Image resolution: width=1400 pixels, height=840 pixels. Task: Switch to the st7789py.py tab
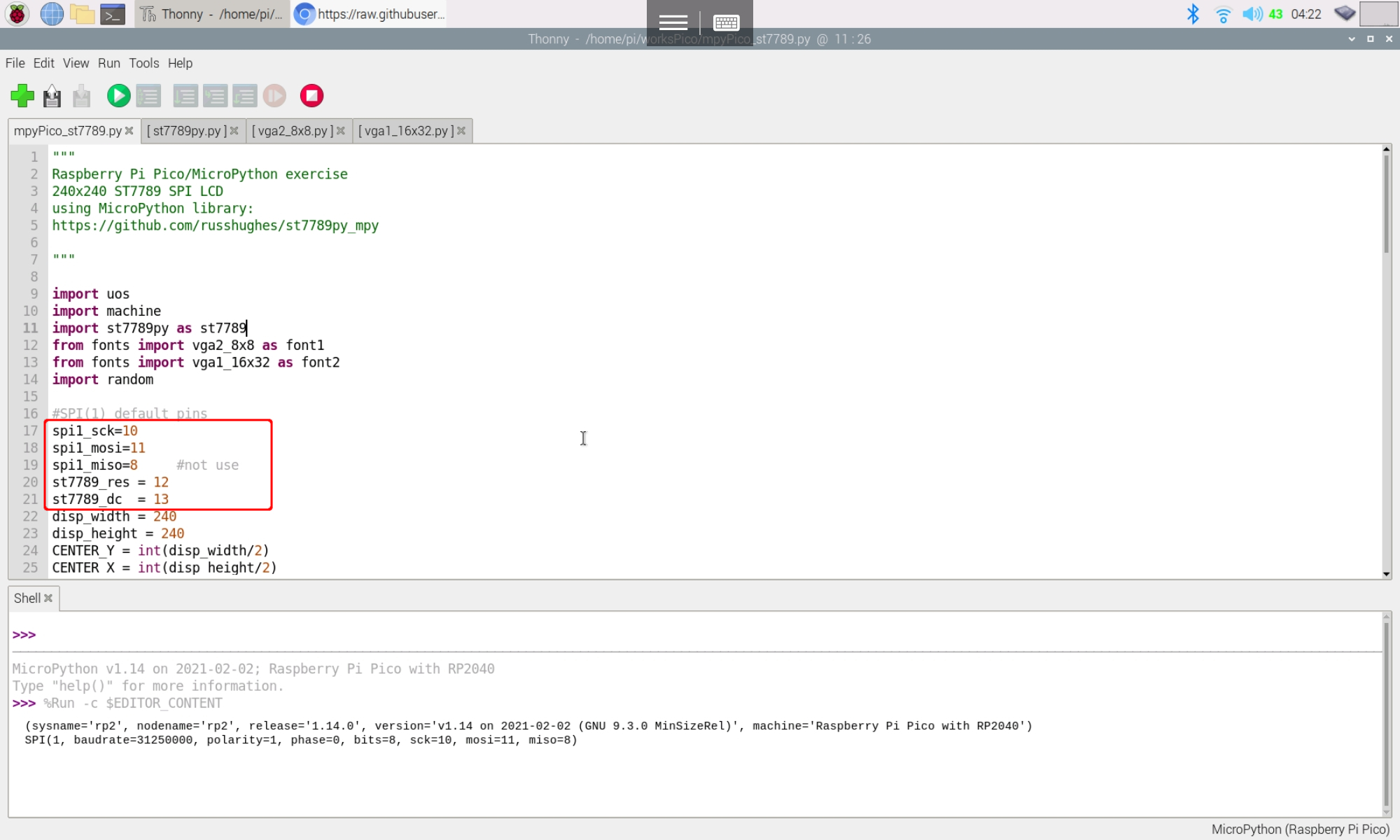[x=186, y=131]
